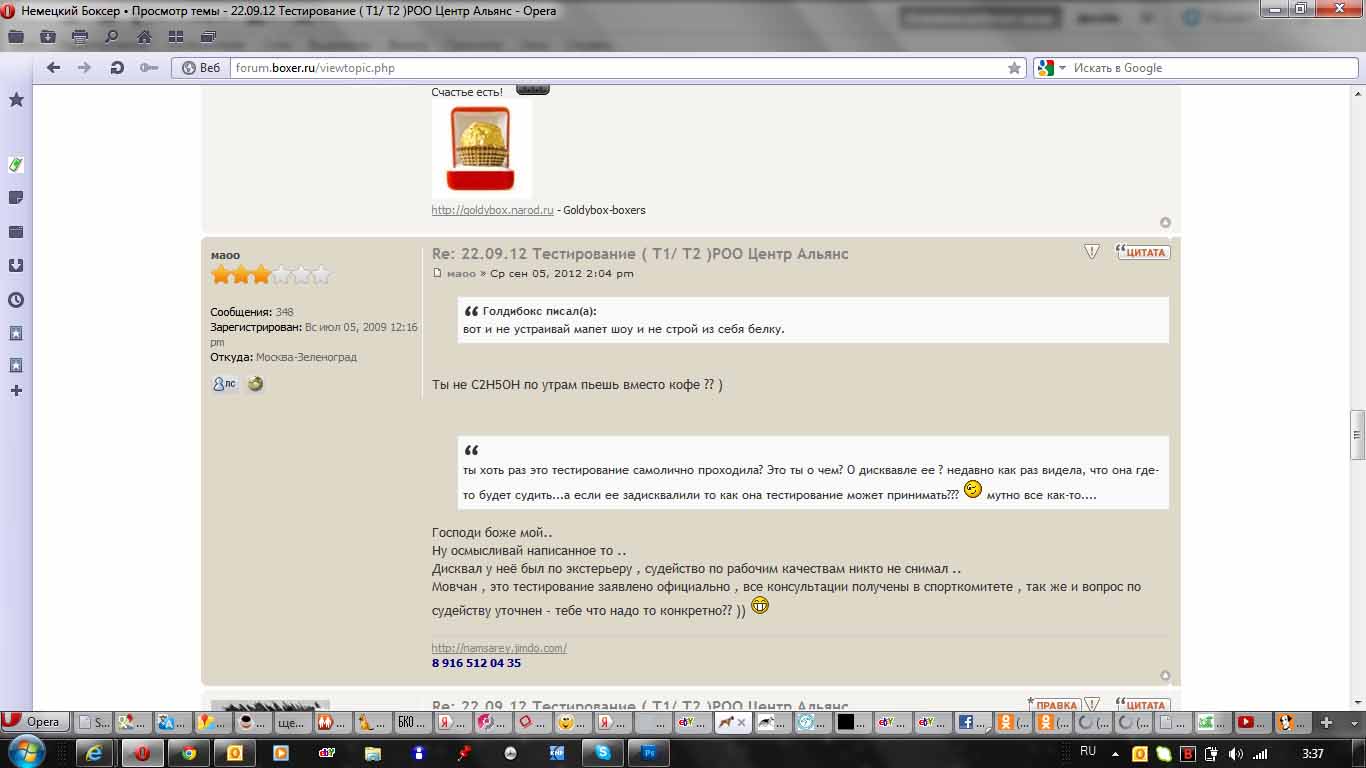This screenshot has width=1366, height=768.
Task: Switch to the YouTube tab
Action: coord(1245,722)
